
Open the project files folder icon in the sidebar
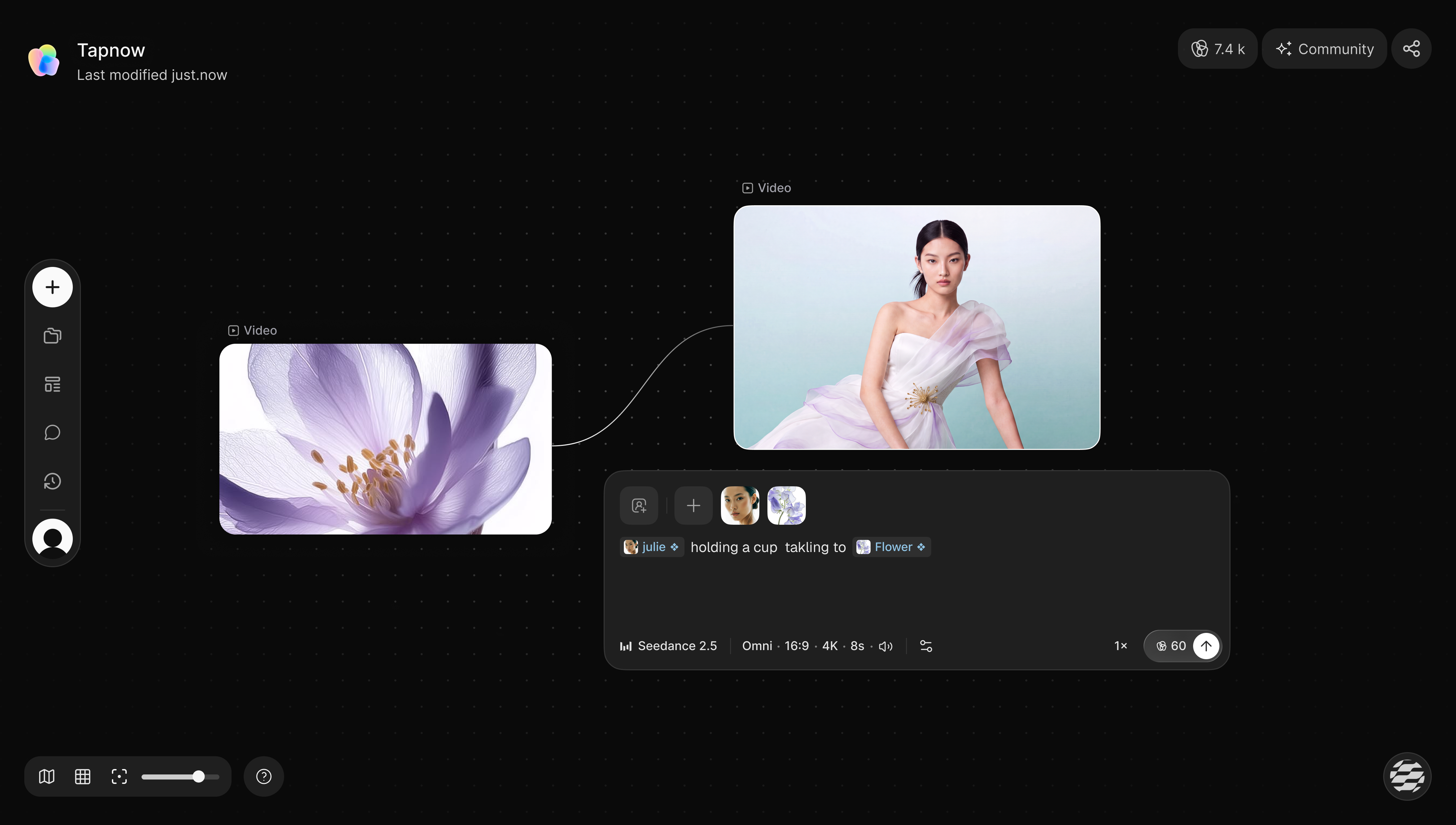pyautogui.click(x=52, y=336)
